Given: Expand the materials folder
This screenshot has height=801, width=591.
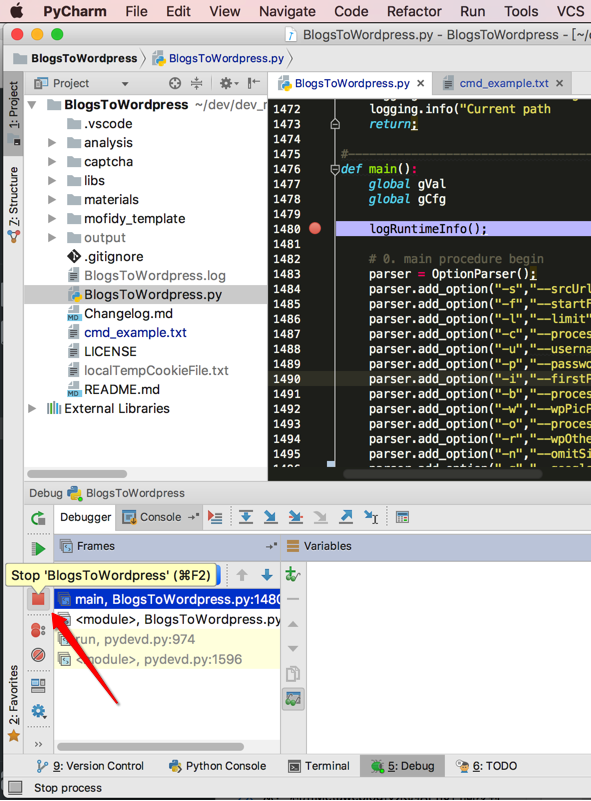Looking at the screenshot, I should tap(52, 199).
